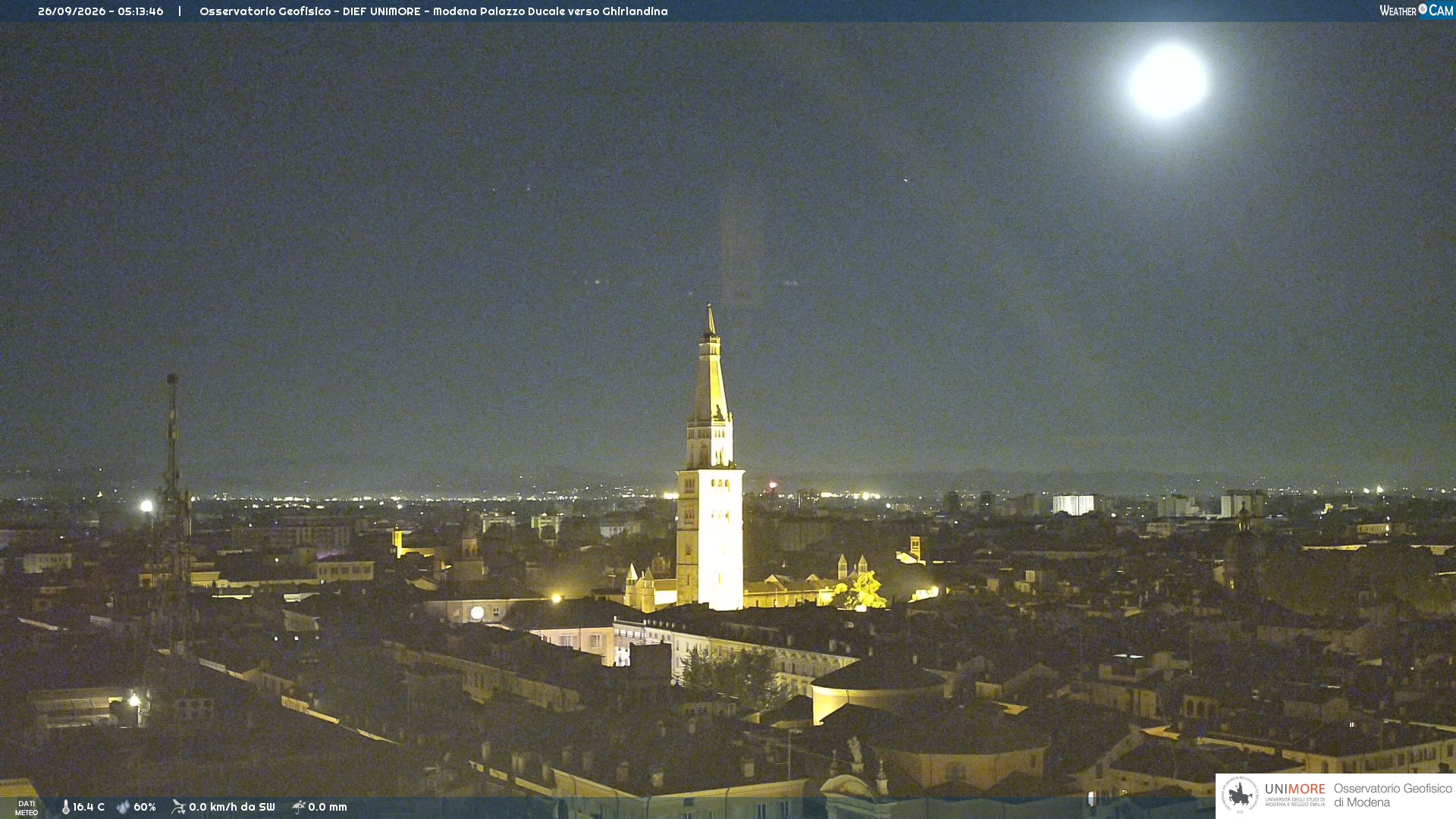Click the humidity water drops icon
The width and height of the screenshot is (1456, 819).
pyautogui.click(x=124, y=807)
